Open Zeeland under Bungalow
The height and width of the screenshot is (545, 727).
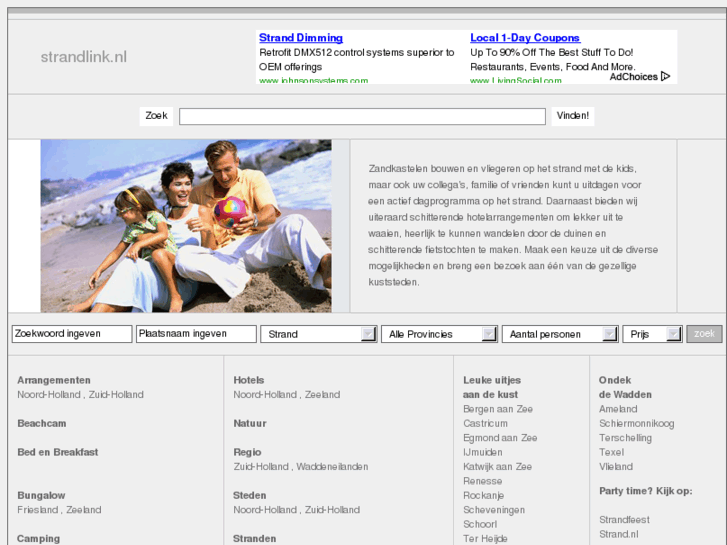click(83, 509)
